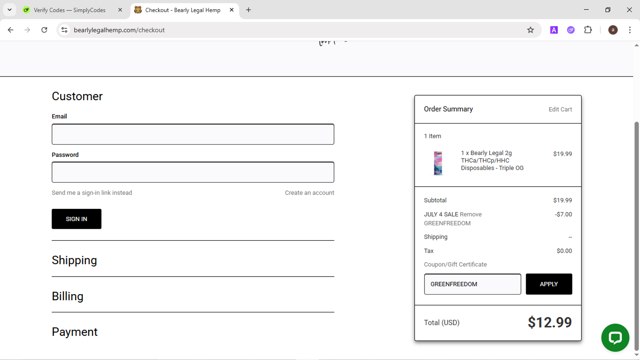
Task: Open the green live chat bubble
Action: (x=615, y=338)
